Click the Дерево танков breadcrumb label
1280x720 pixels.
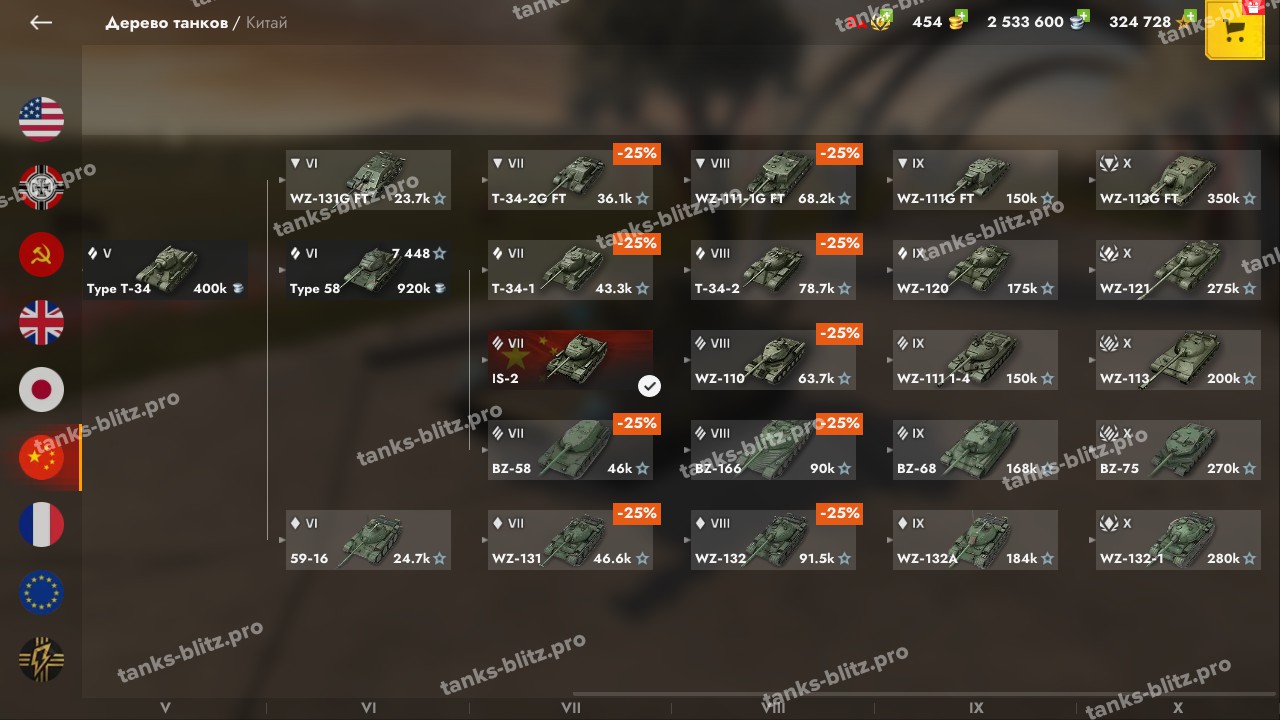[166, 22]
